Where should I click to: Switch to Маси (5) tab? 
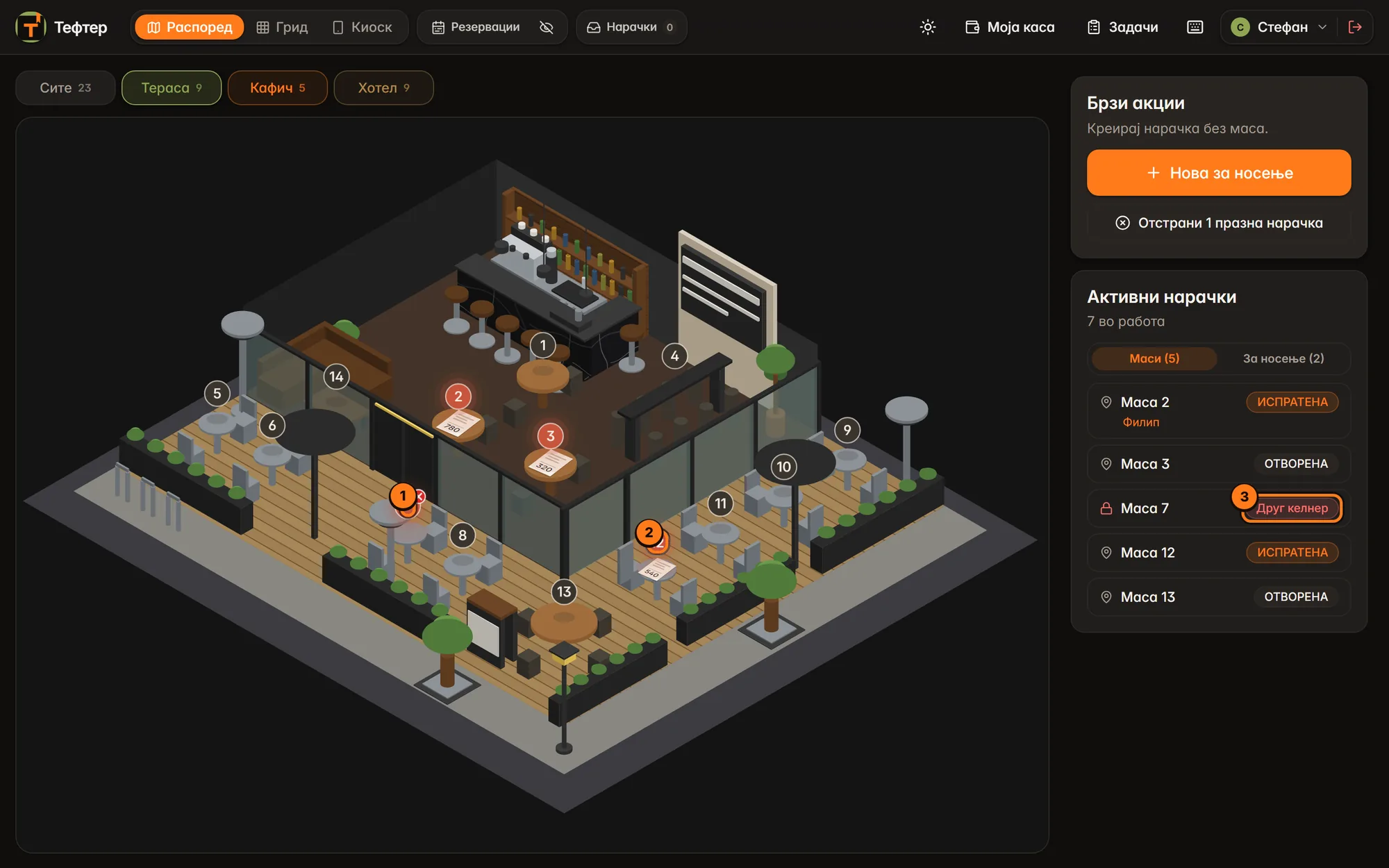tap(1154, 358)
